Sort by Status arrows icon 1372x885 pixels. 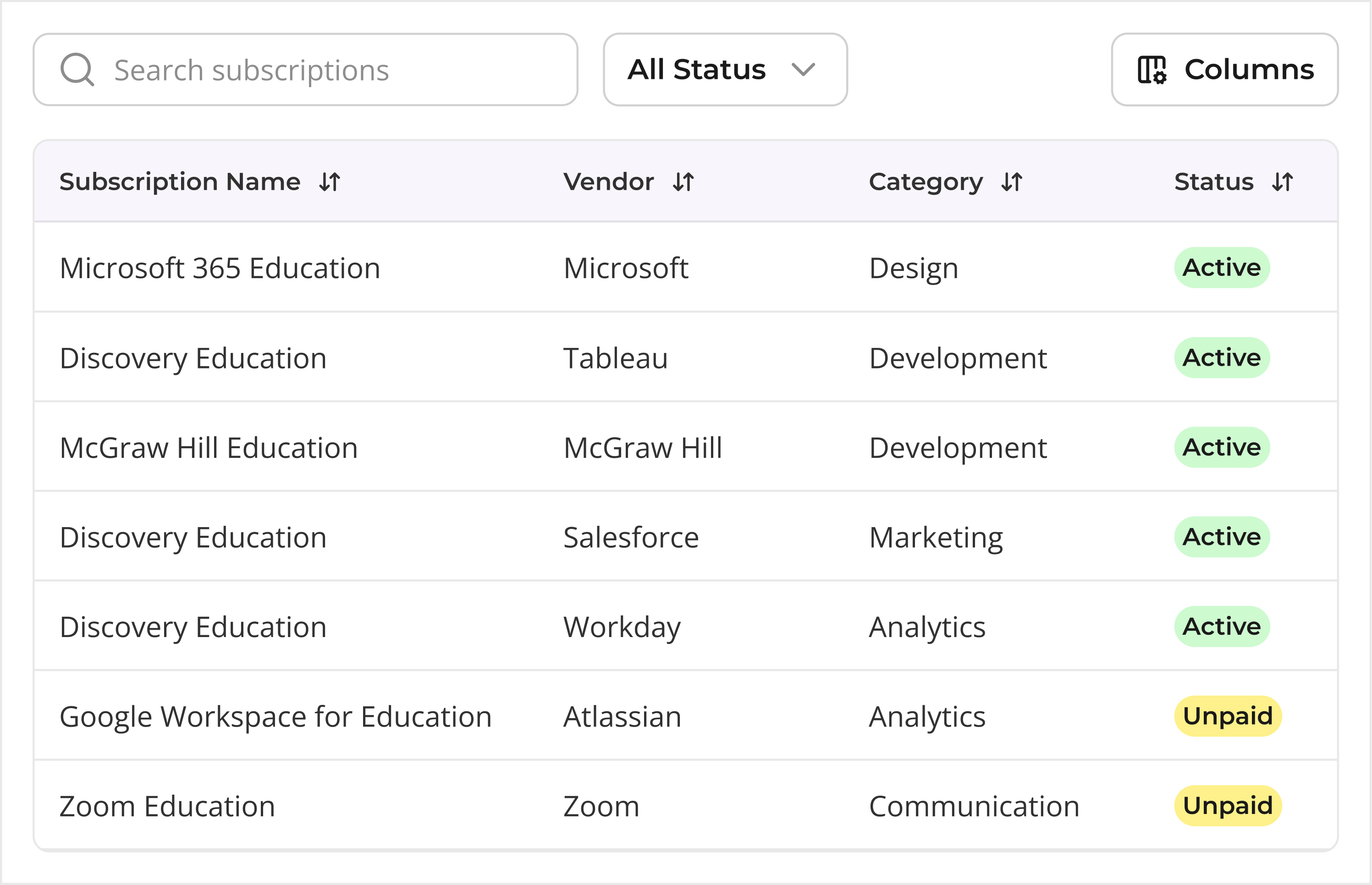coord(1282,182)
